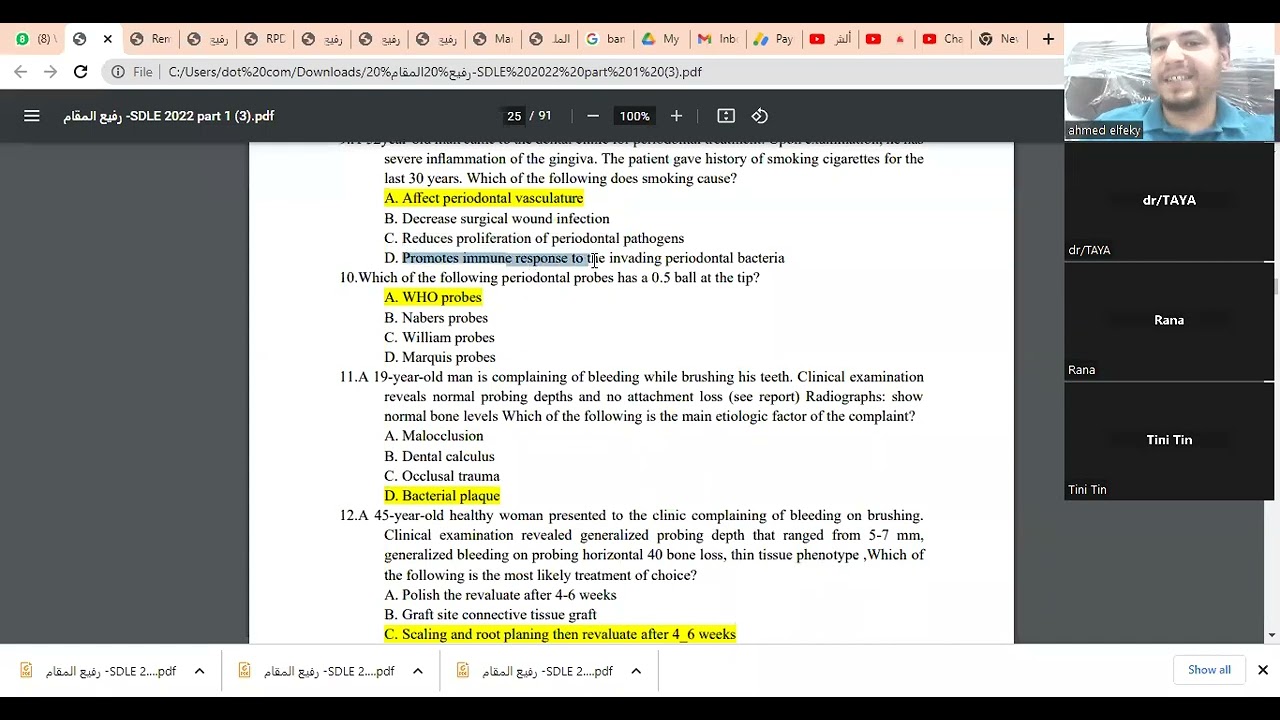Viewport: 1280px width, 720px height.
Task: Zoom in the PDF with plus button
Action: (676, 116)
